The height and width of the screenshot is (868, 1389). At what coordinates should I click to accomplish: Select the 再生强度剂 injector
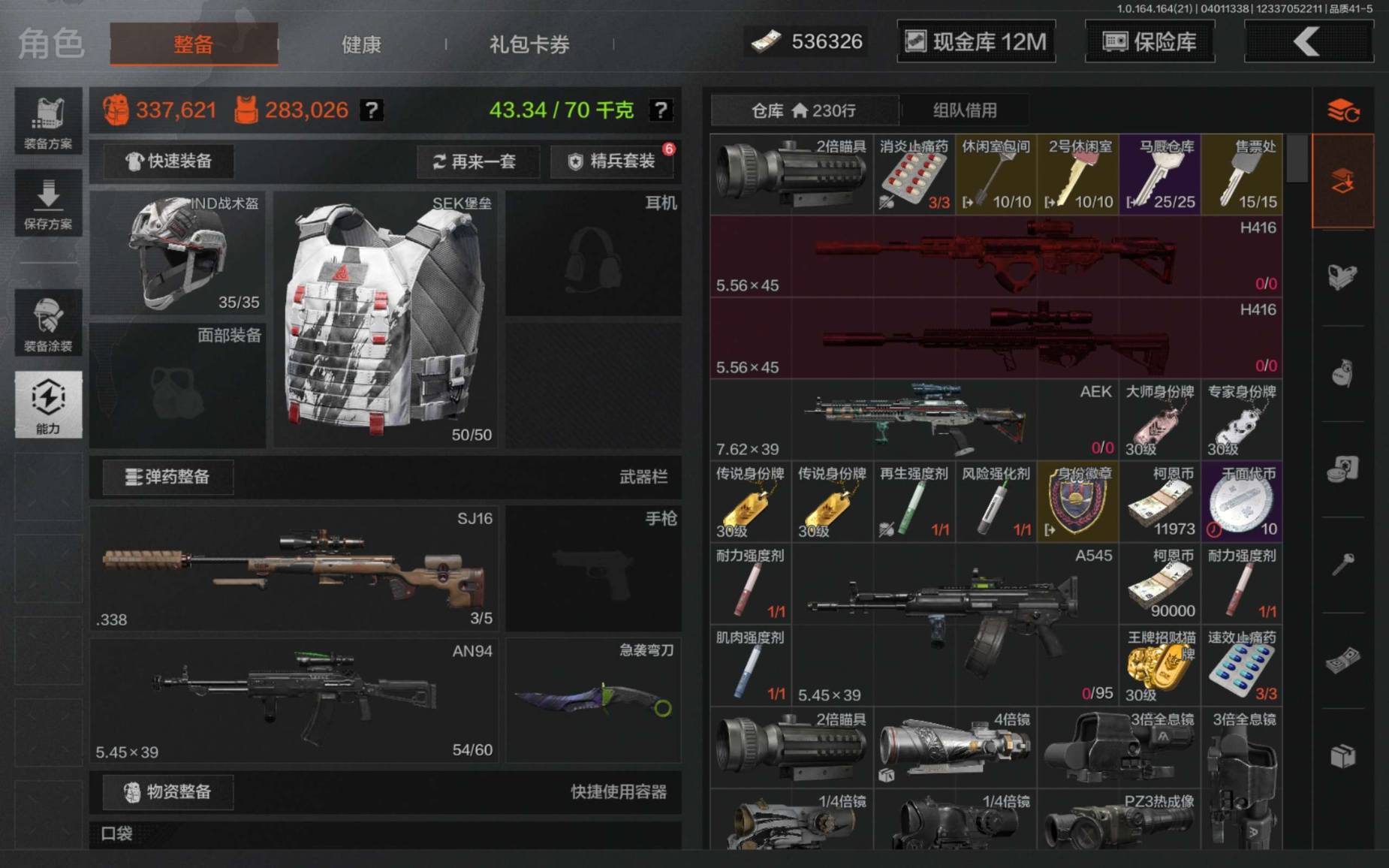914,502
